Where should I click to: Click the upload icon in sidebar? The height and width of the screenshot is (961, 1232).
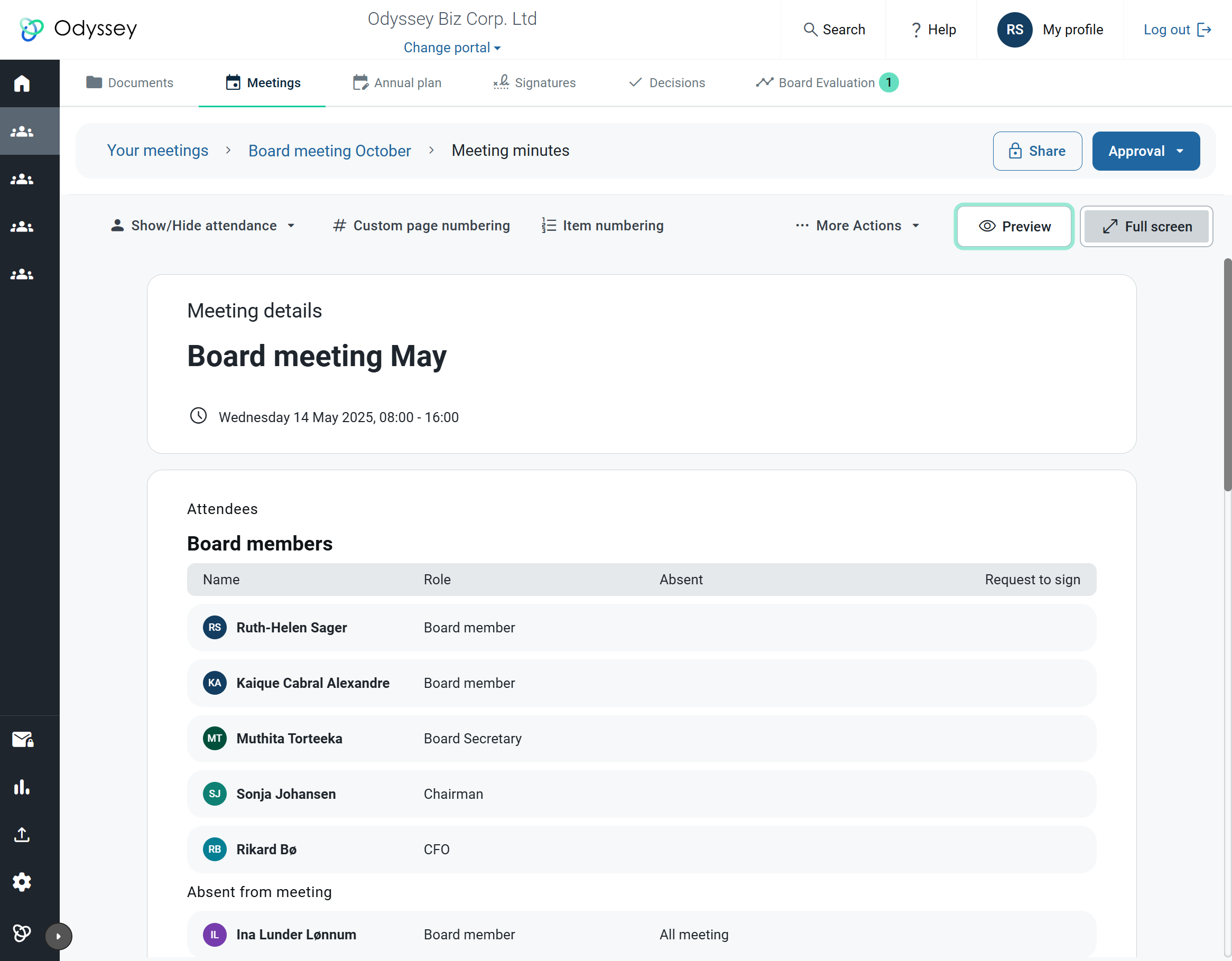(22, 835)
